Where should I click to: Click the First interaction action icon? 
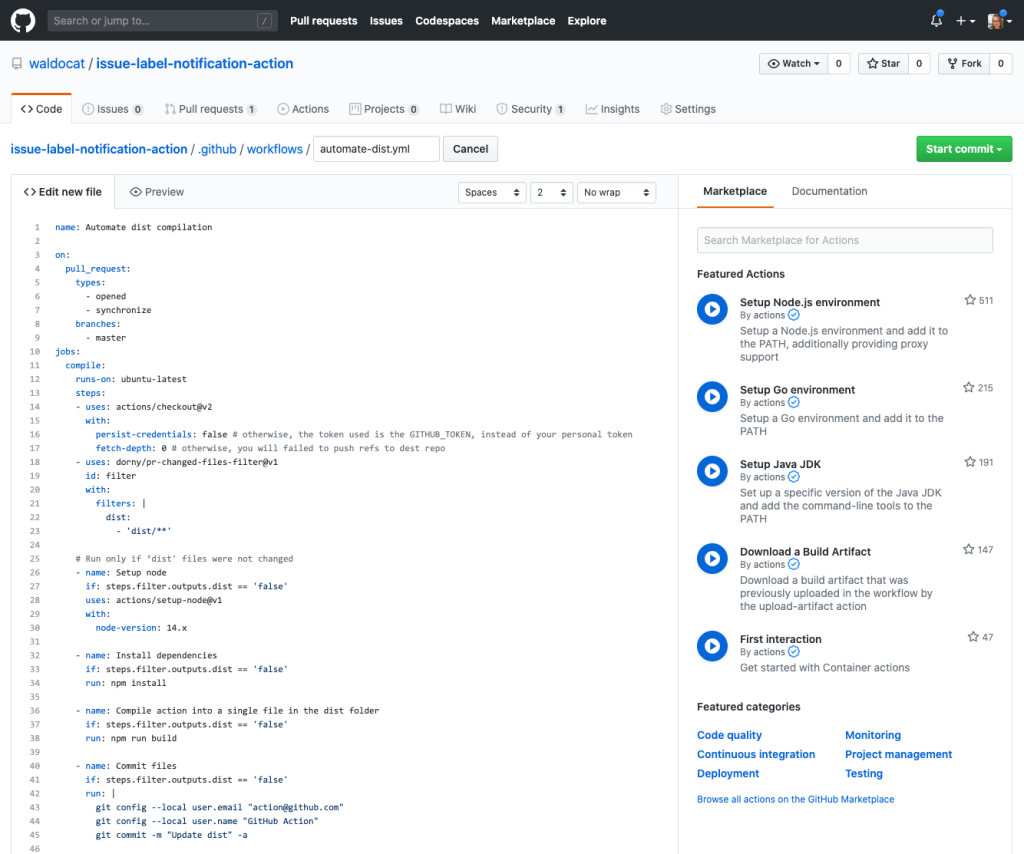(x=712, y=646)
